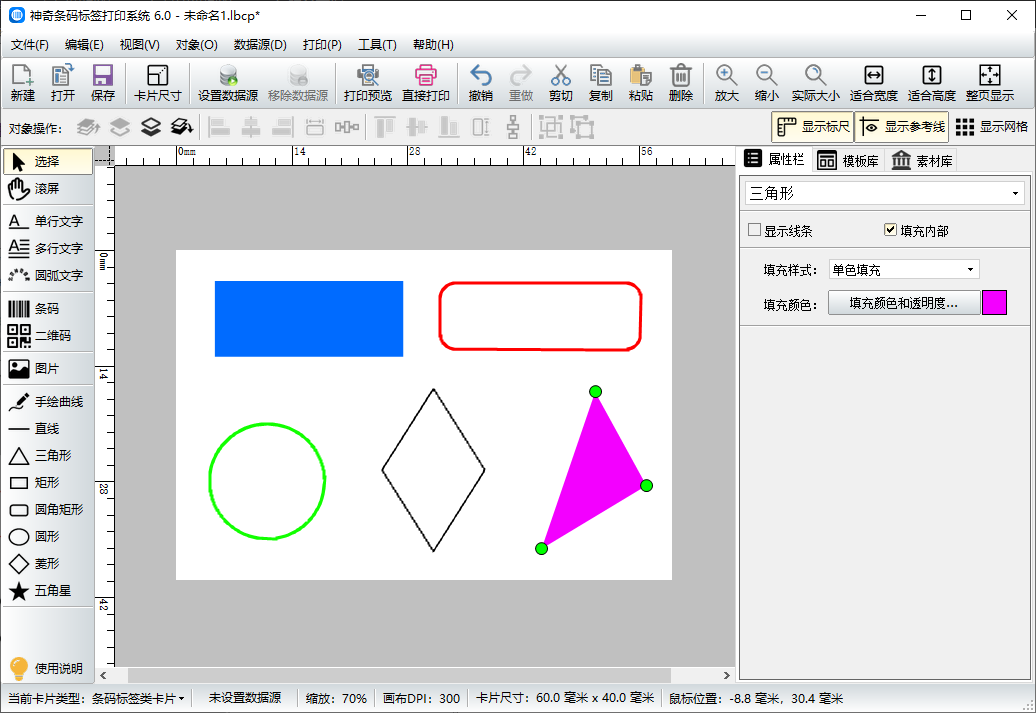1036x713 pixels.
Task: Open the 当前卡片类型 card type dropdown
Action: pos(138,699)
